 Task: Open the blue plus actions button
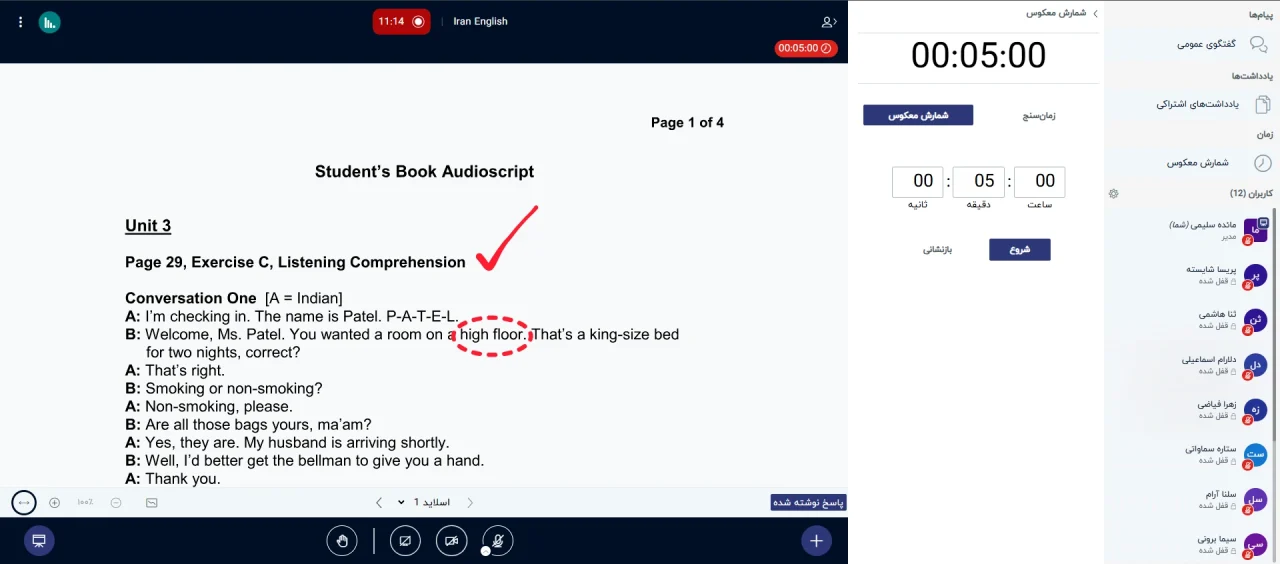pos(816,541)
